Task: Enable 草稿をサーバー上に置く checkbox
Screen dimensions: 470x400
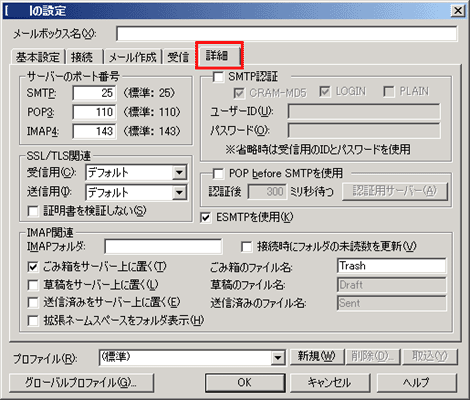Action: [33, 285]
